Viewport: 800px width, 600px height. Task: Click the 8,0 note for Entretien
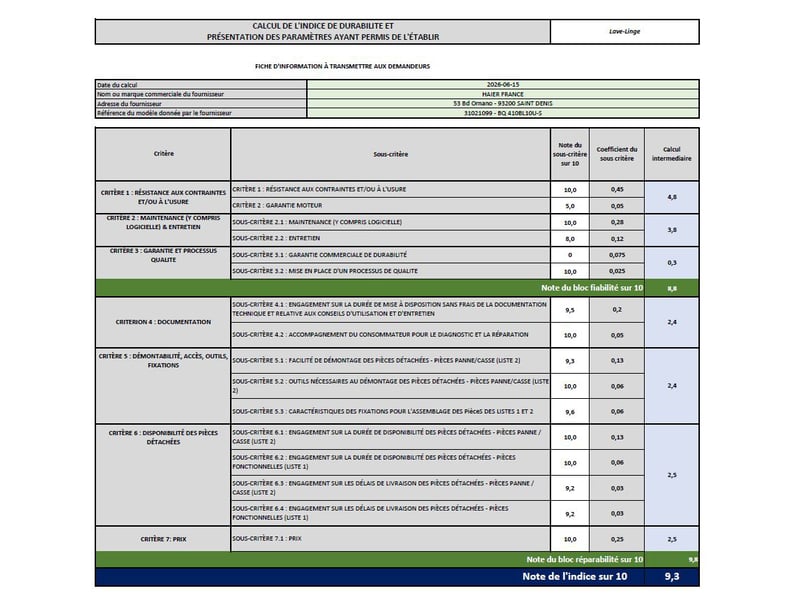570,238
